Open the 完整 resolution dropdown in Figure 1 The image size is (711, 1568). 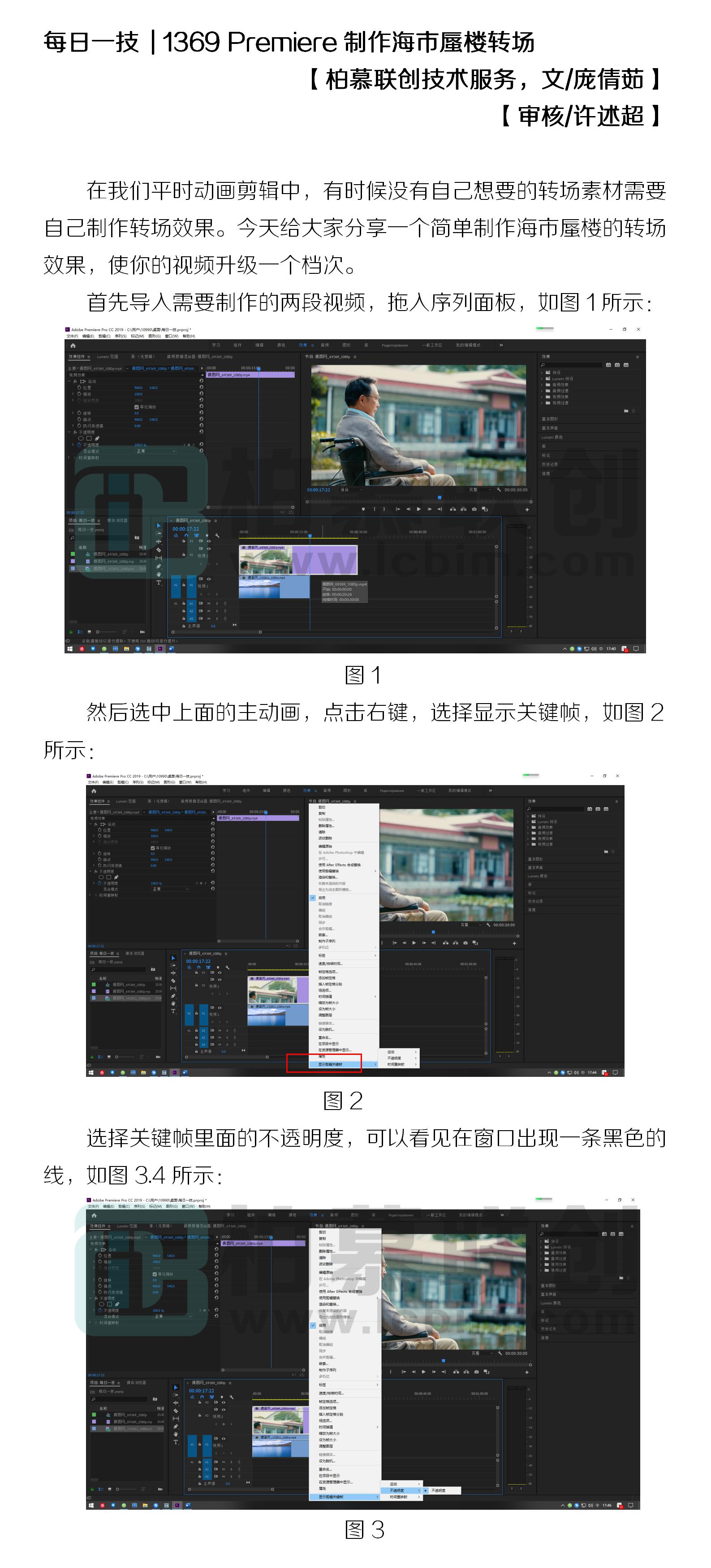(x=481, y=490)
